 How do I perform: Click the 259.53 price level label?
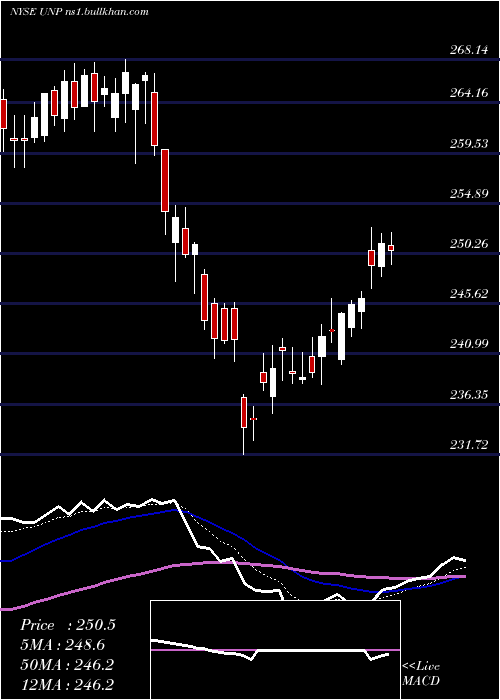coord(468,144)
